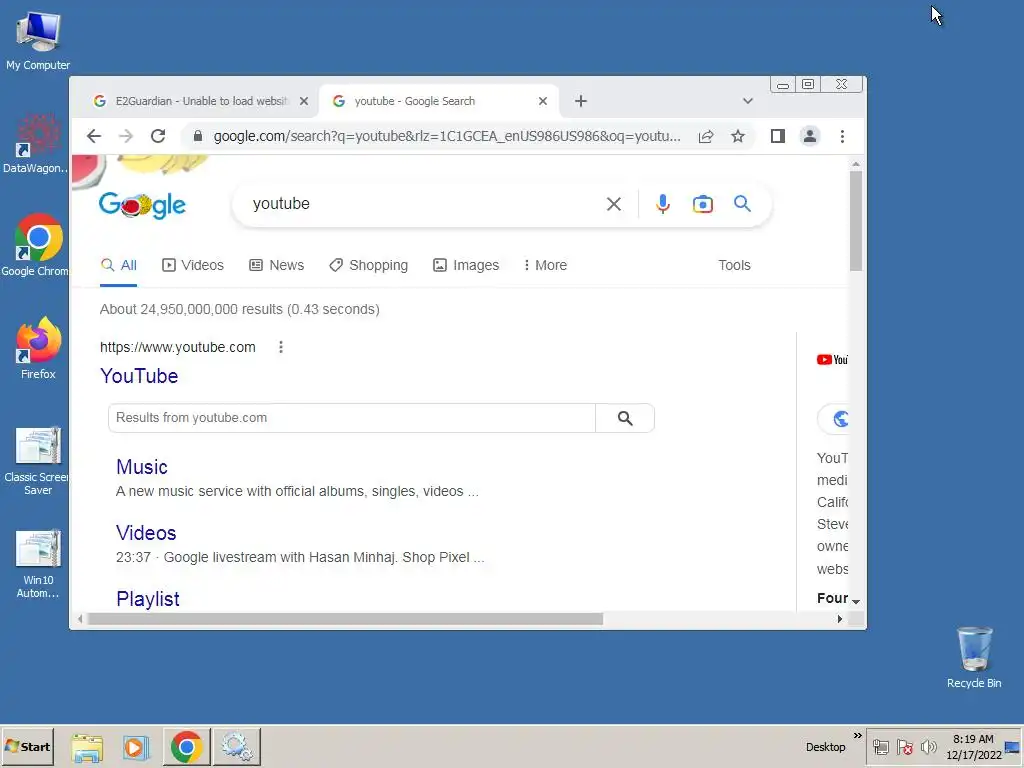The height and width of the screenshot is (768, 1024).
Task: Toggle the Chrome side panel
Action: (x=777, y=136)
